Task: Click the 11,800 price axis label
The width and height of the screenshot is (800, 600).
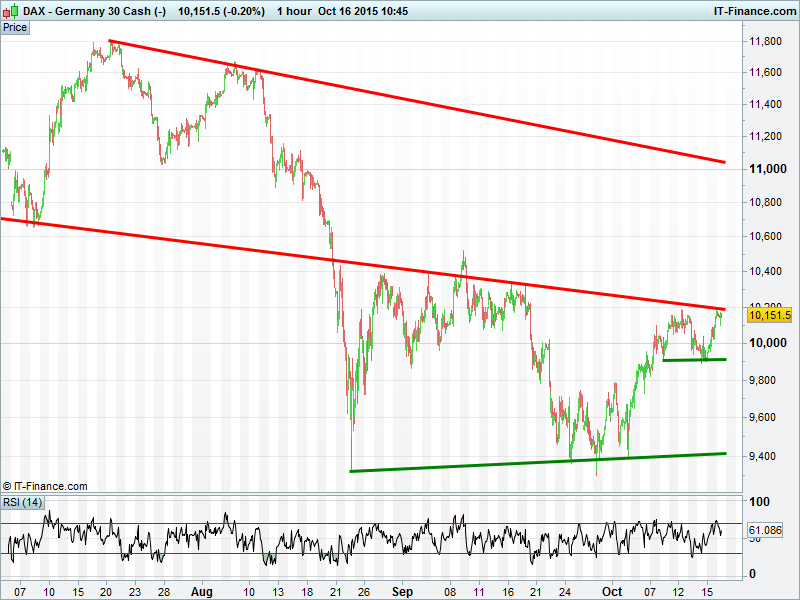Action: 765,41
